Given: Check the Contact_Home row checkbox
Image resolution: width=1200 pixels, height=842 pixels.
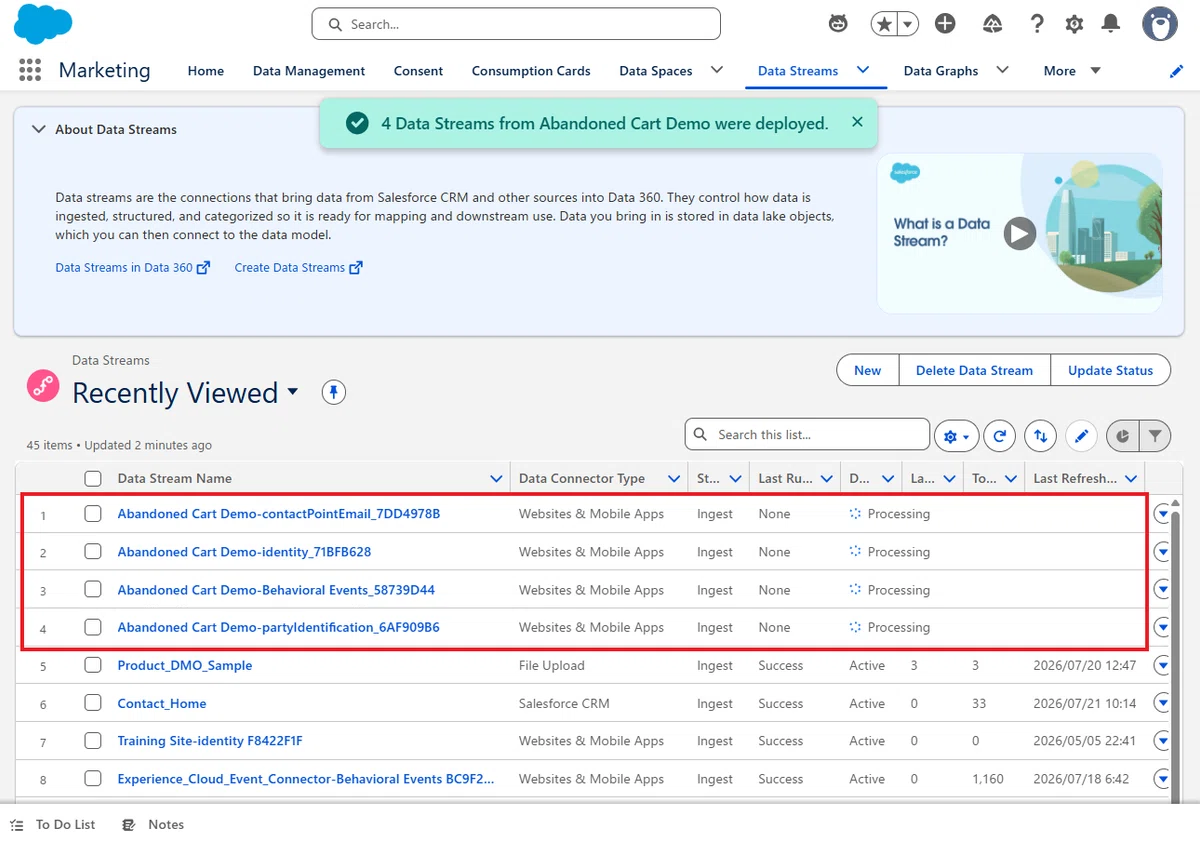Looking at the screenshot, I should (93, 703).
